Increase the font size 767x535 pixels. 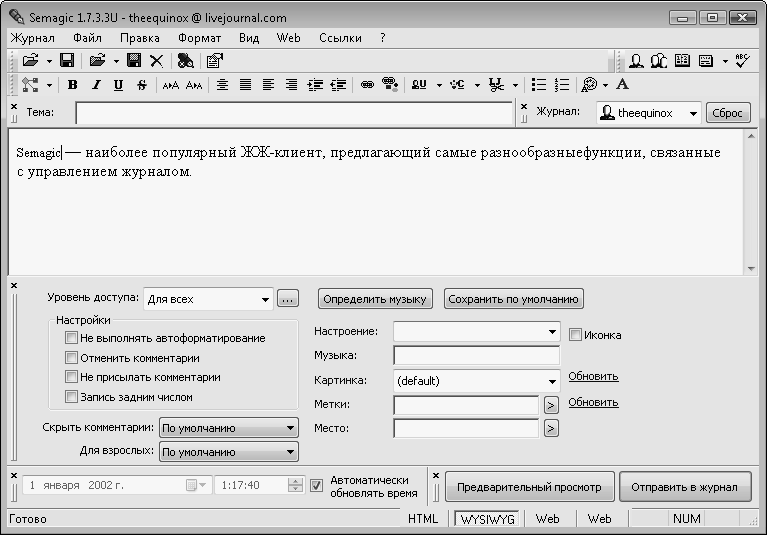click(170, 86)
